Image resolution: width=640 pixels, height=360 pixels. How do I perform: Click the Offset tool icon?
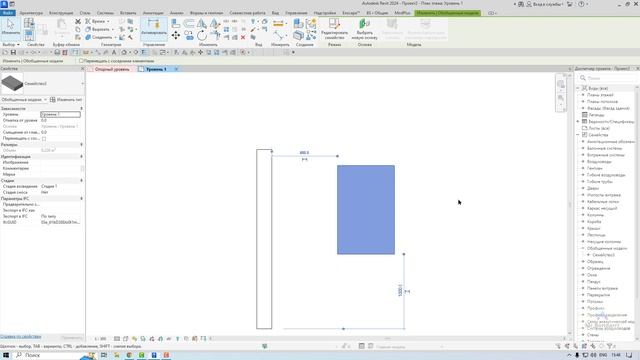click(x=189, y=23)
